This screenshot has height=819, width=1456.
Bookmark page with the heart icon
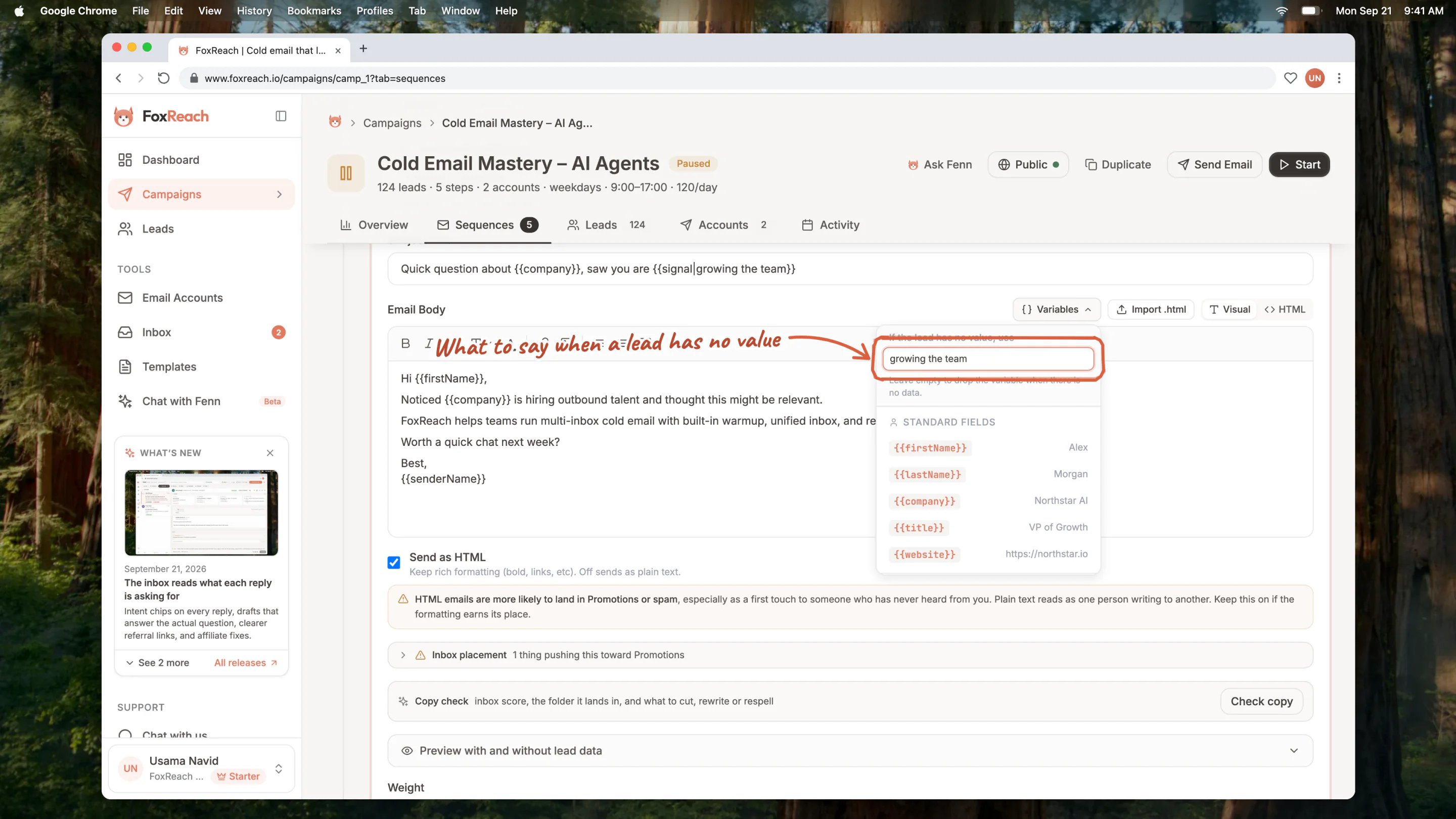1290,78
